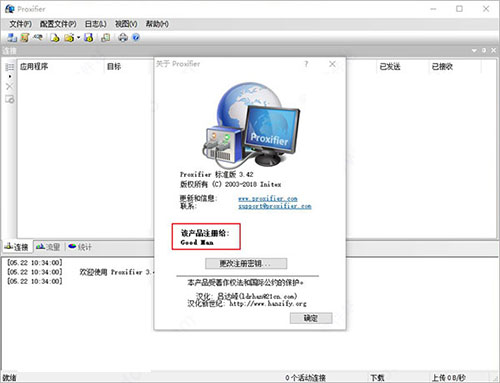Screen dimensions: 500x383
Task: Click the 'Good Man' registered name text
Action: 197,242
